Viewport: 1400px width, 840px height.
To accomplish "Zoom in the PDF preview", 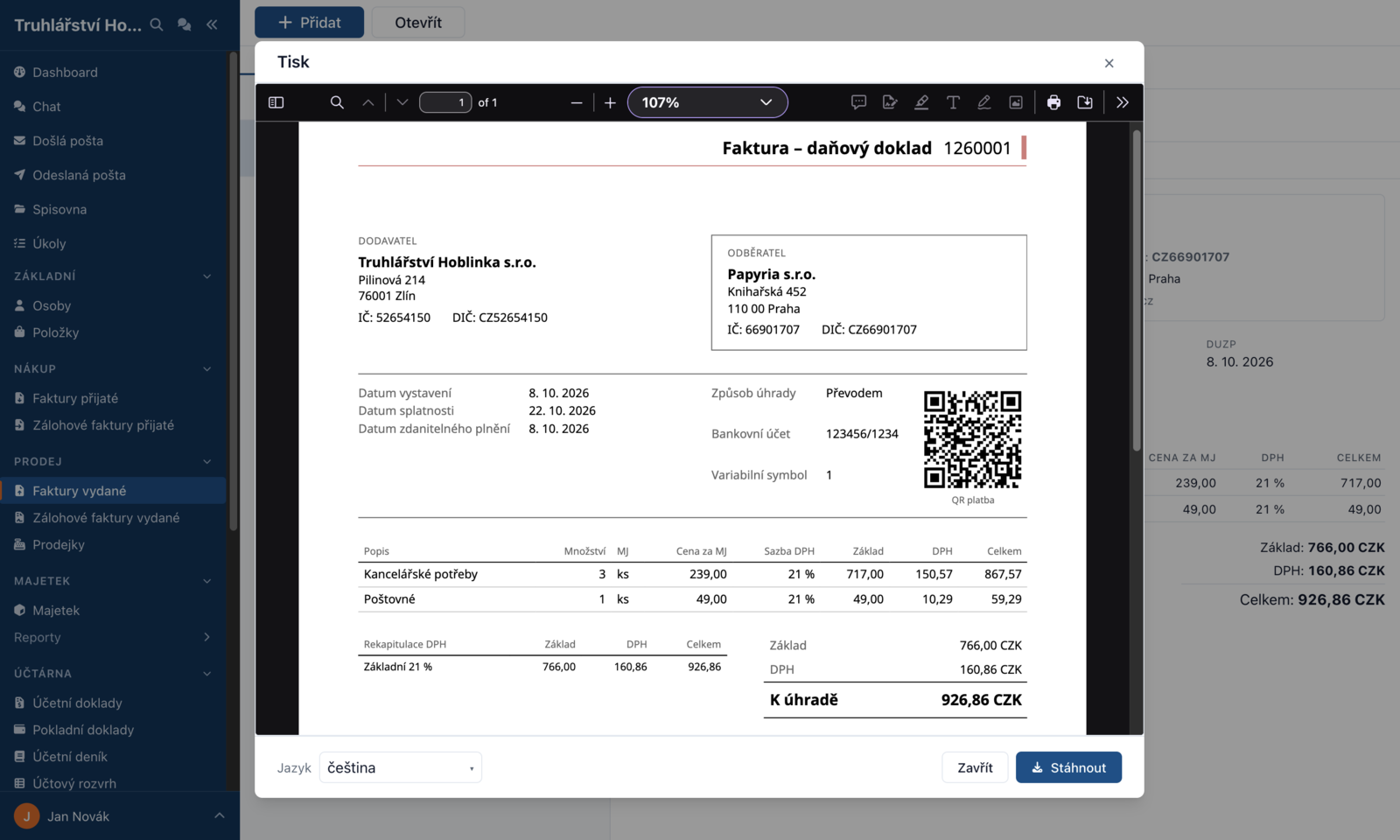I will pyautogui.click(x=610, y=102).
